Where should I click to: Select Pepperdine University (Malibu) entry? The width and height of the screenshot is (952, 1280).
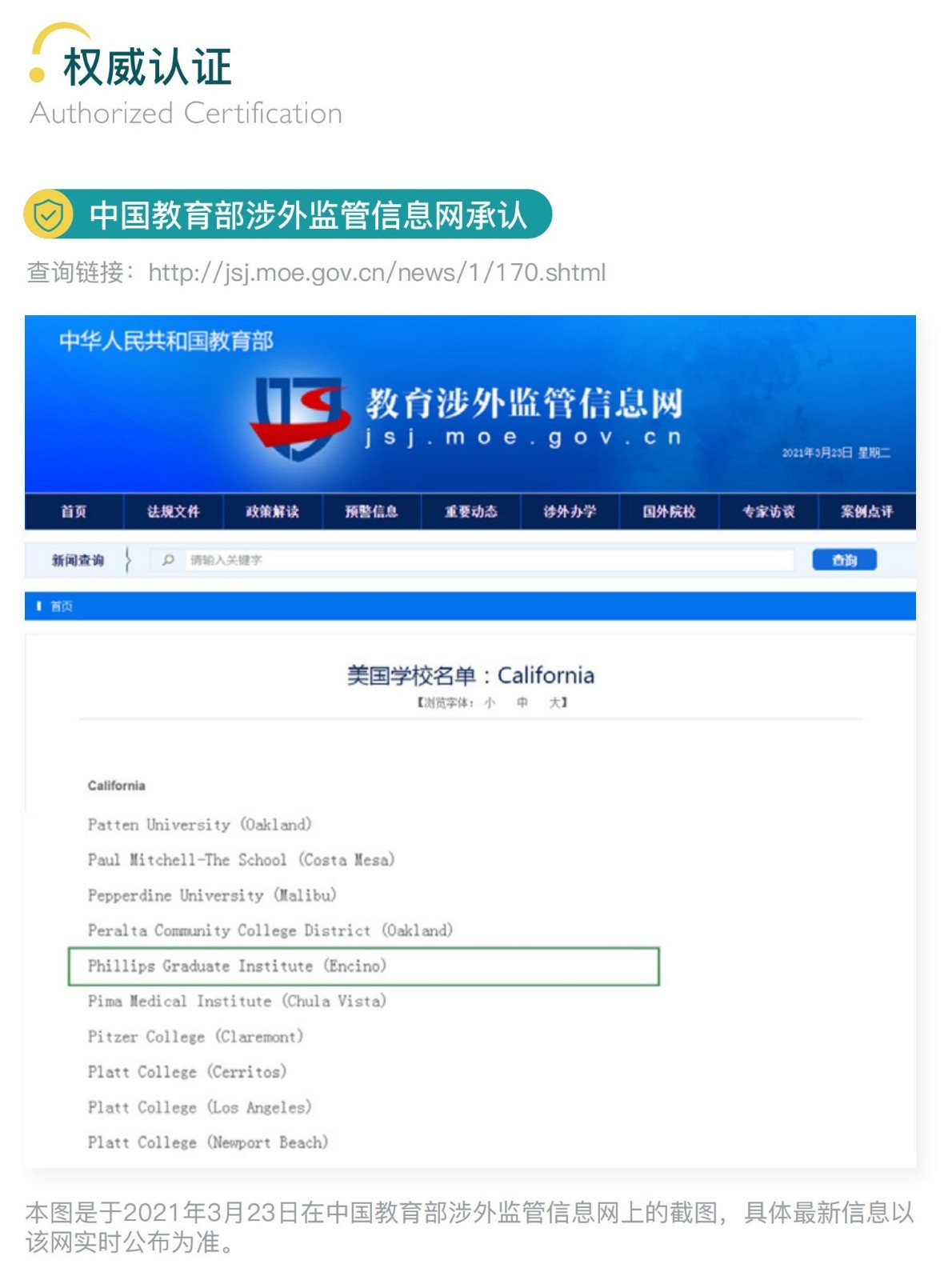212,894
